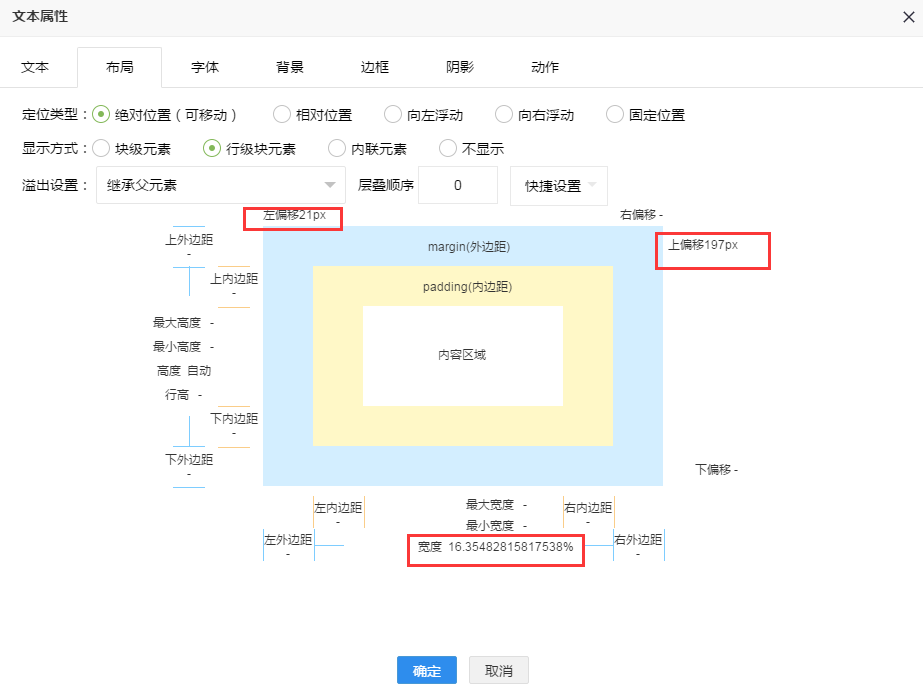Viewport: 923px width, 690px height.
Task: Select 固定位置 positioning radio
Action: pos(615,115)
